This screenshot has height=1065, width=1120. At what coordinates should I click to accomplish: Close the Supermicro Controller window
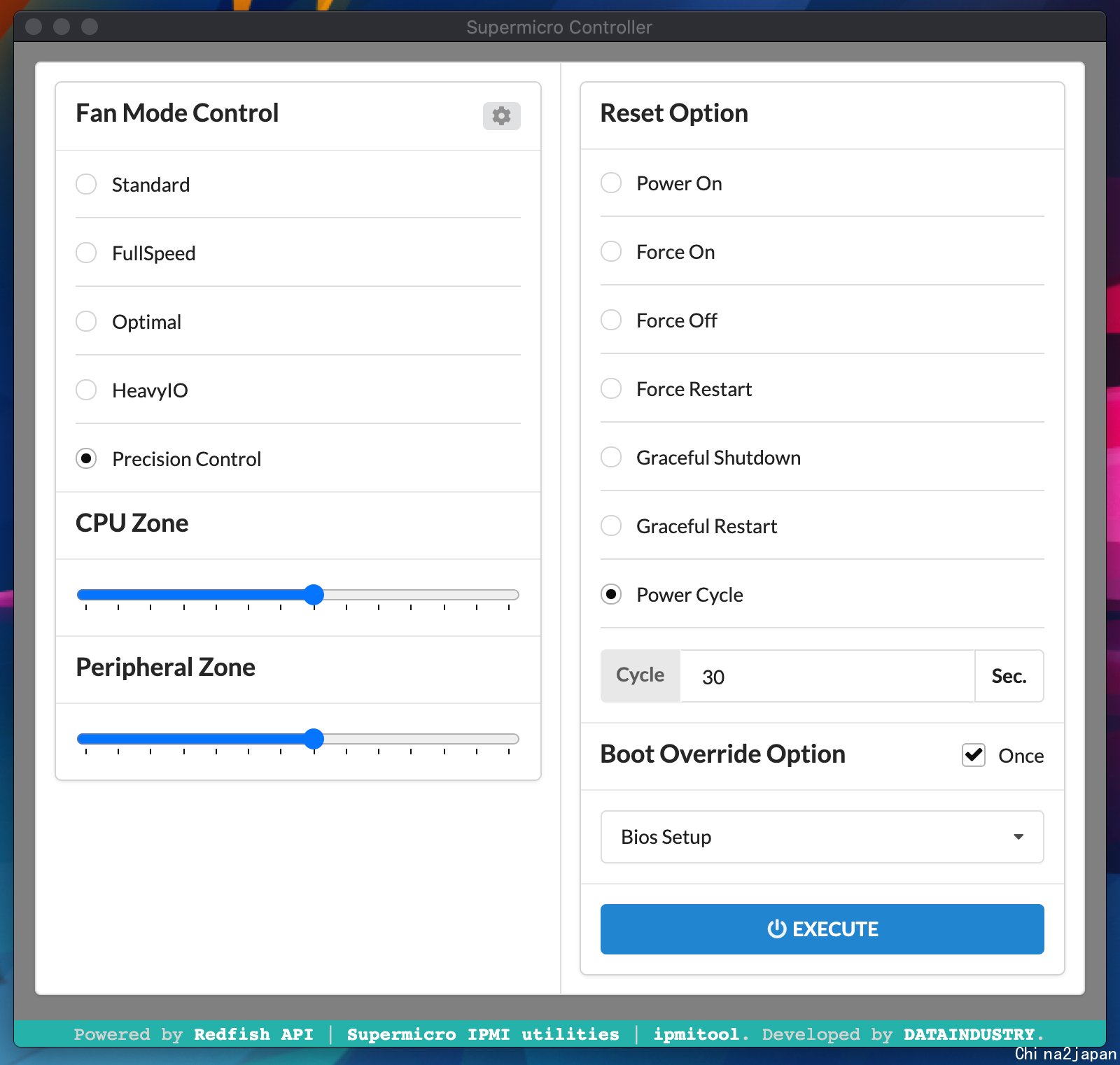[x=34, y=27]
